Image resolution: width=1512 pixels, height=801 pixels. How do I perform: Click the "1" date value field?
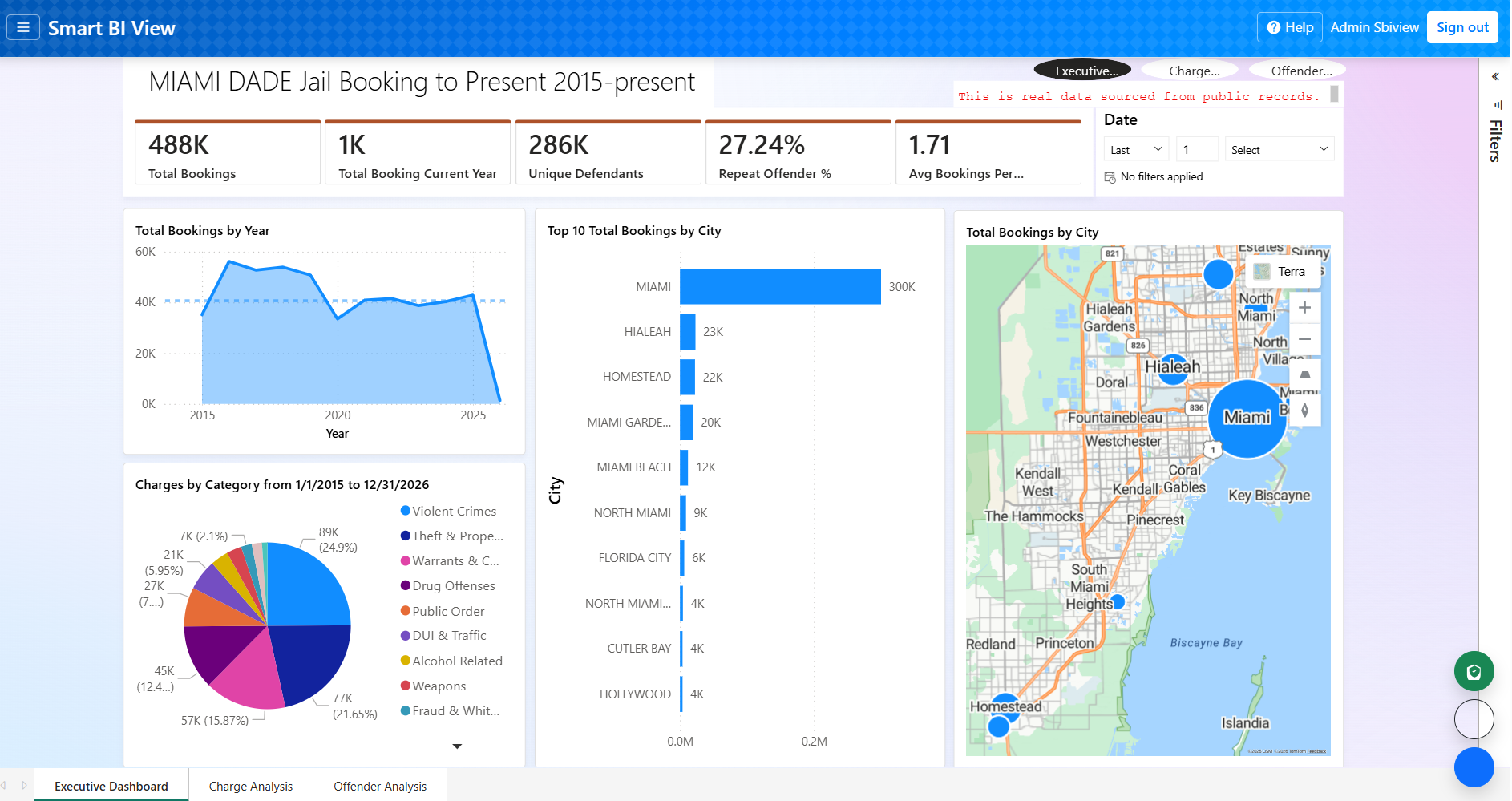tap(1197, 149)
